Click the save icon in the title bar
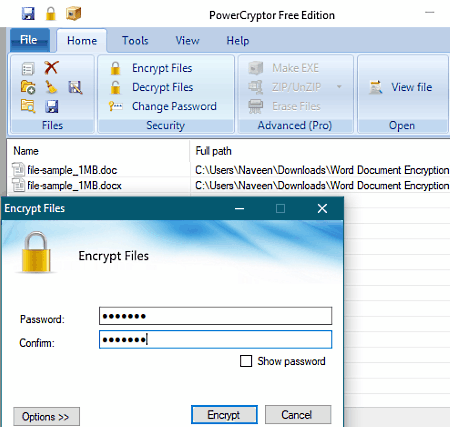This screenshot has width=450, height=427. [x=28, y=14]
